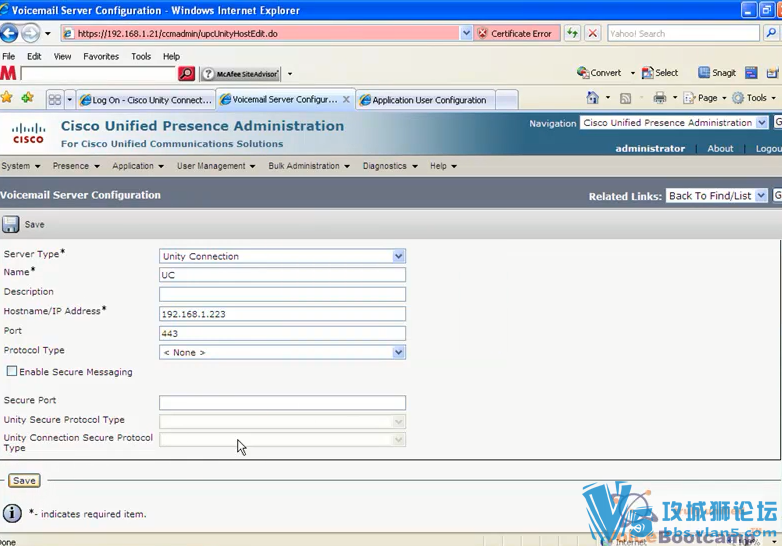Click the browser Back arrow button
This screenshot has width=782, height=546.
[x=9, y=33]
